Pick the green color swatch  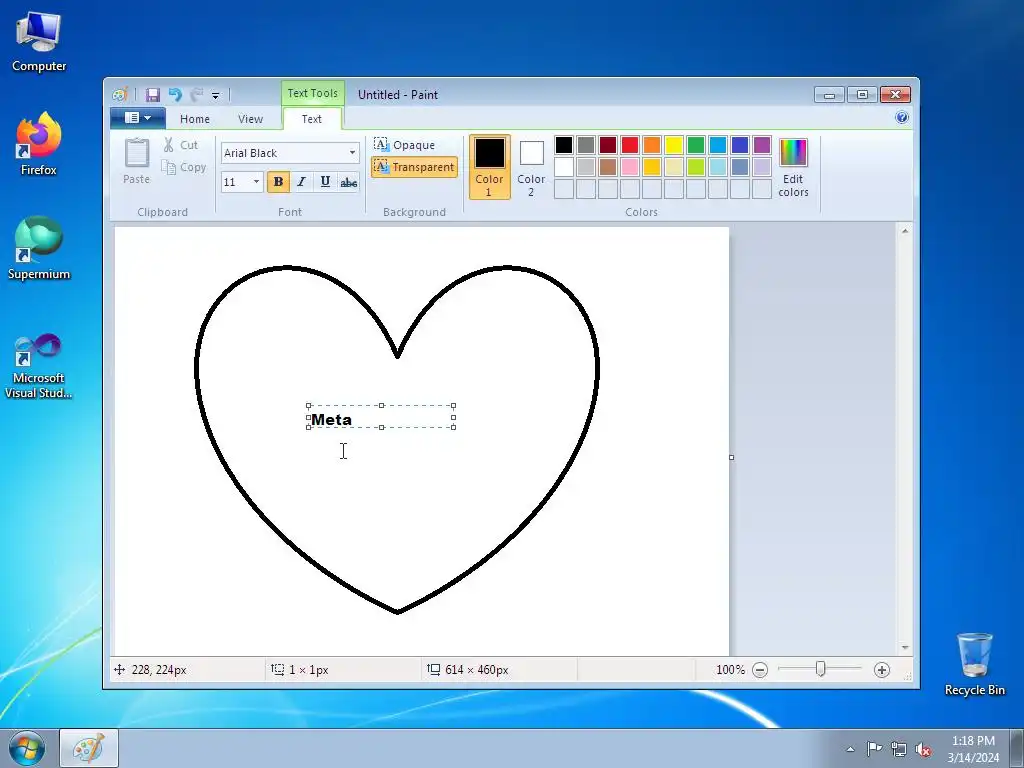pyautogui.click(x=696, y=145)
